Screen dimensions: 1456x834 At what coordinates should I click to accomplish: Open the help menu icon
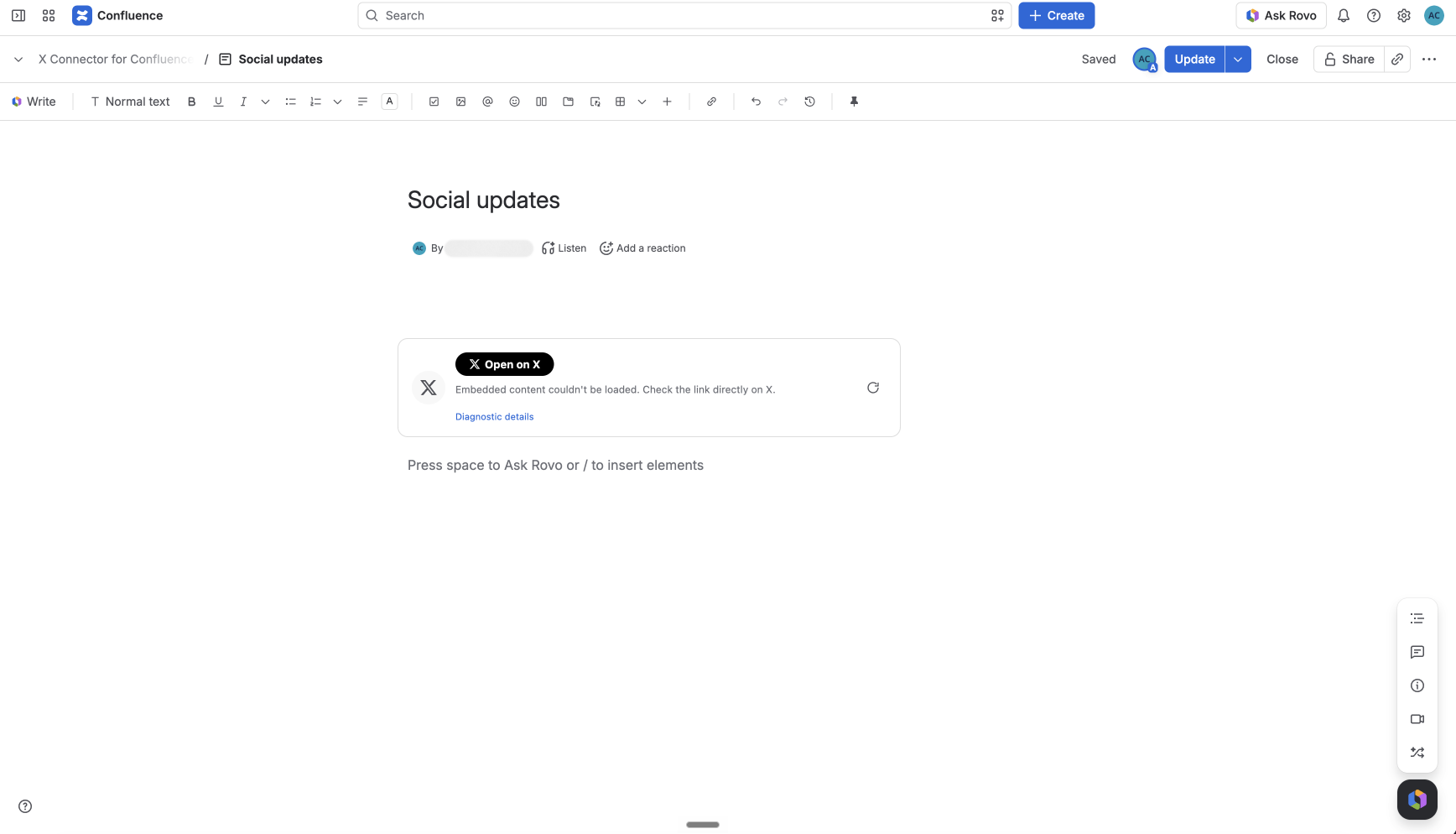tap(1374, 15)
